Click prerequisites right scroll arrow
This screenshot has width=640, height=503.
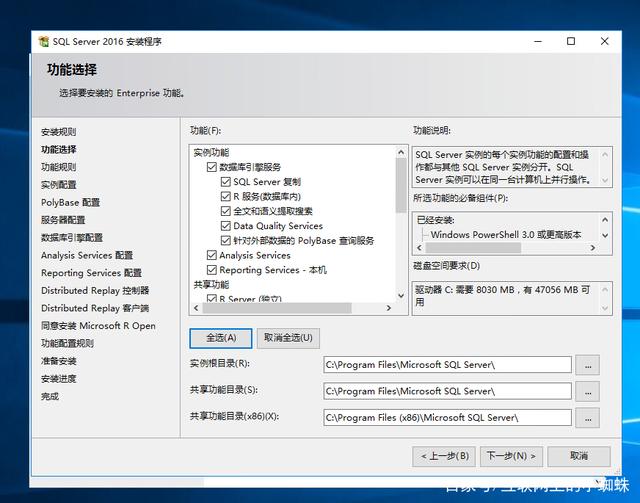pos(593,248)
